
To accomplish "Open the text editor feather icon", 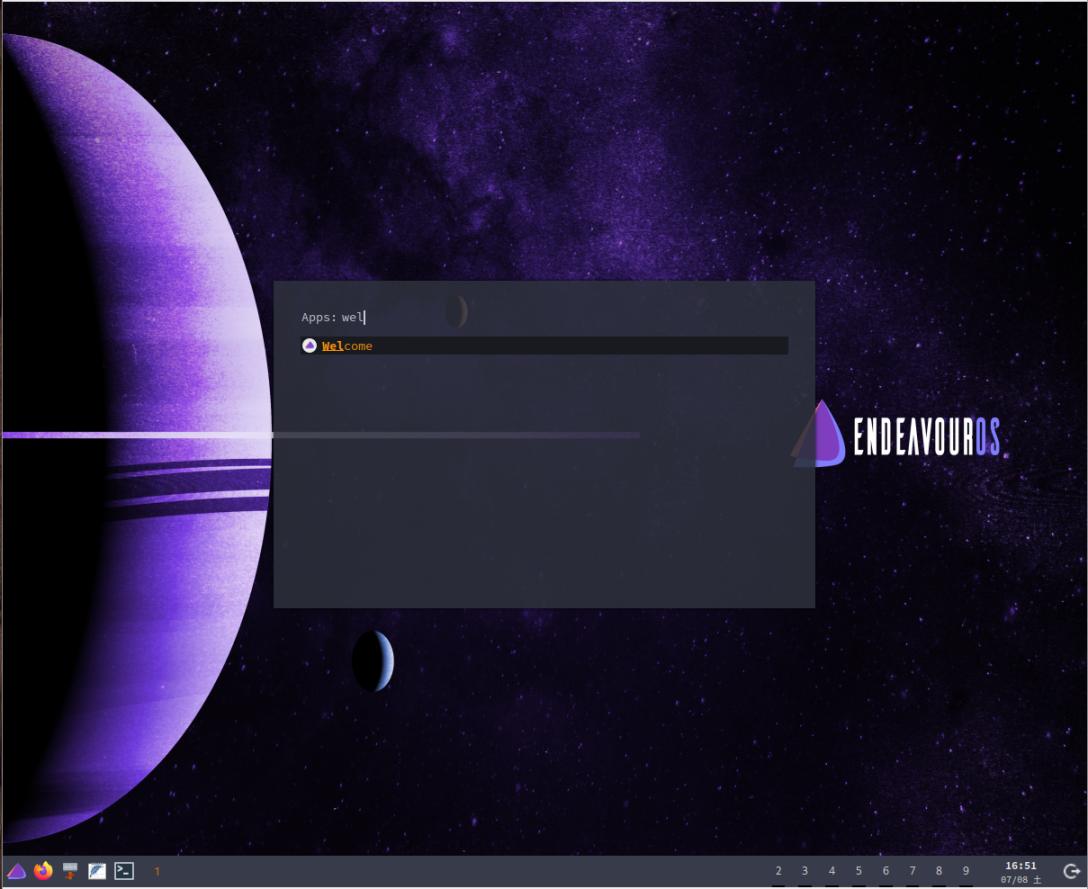I will (x=96, y=871).
